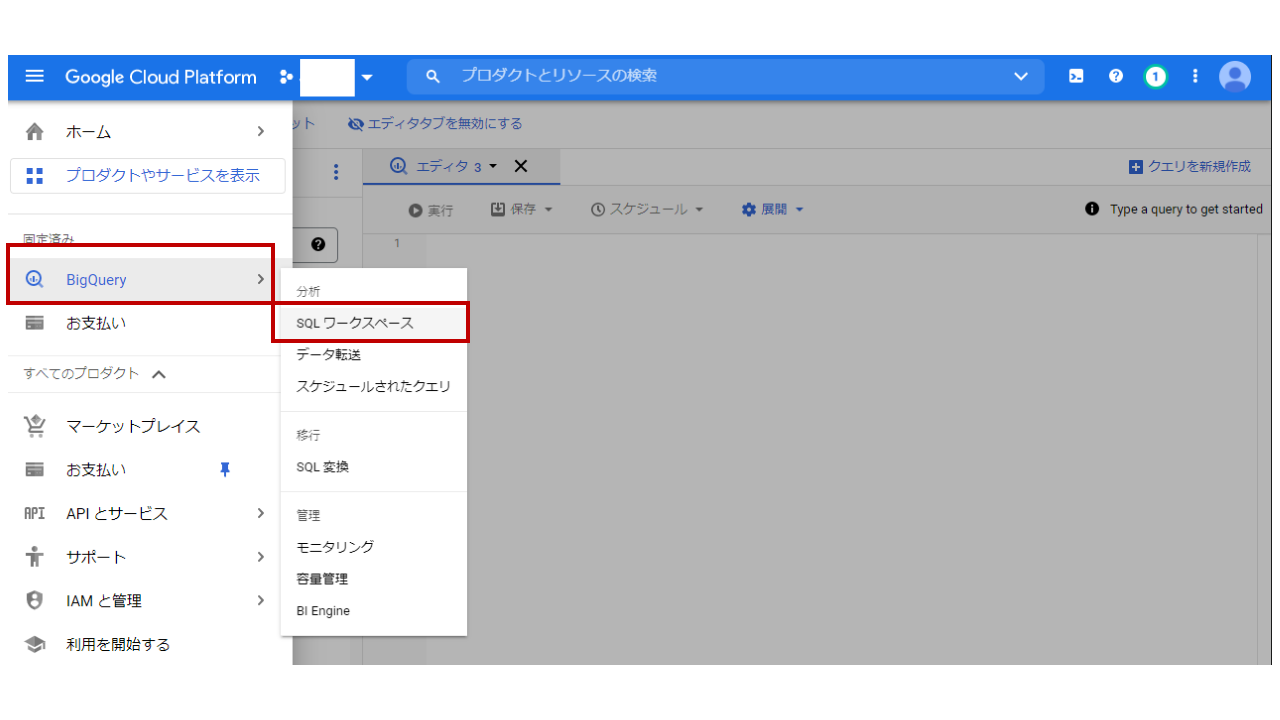Open the navigation hamburger menu
Viewport: 1280px width, 720px height.
pyautogui.click(x=34, y=77)
